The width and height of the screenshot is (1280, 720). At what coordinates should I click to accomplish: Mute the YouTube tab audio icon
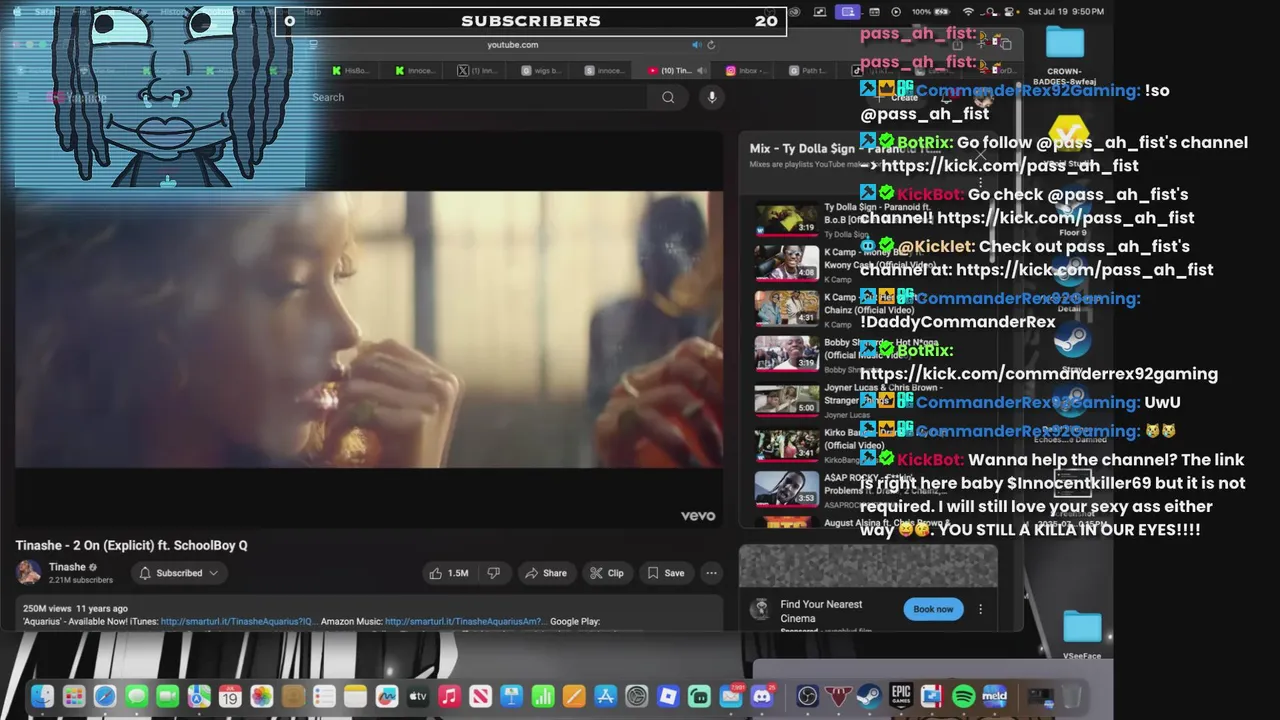pos(702,71)
